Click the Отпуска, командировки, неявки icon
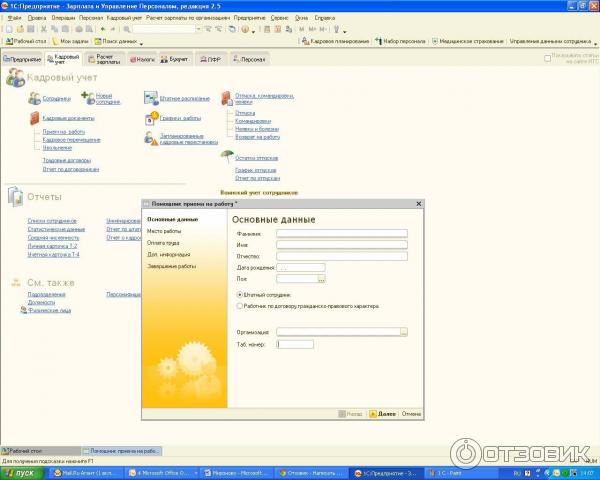This screenshot has height=480, width=600. click(x=226, y=97)
